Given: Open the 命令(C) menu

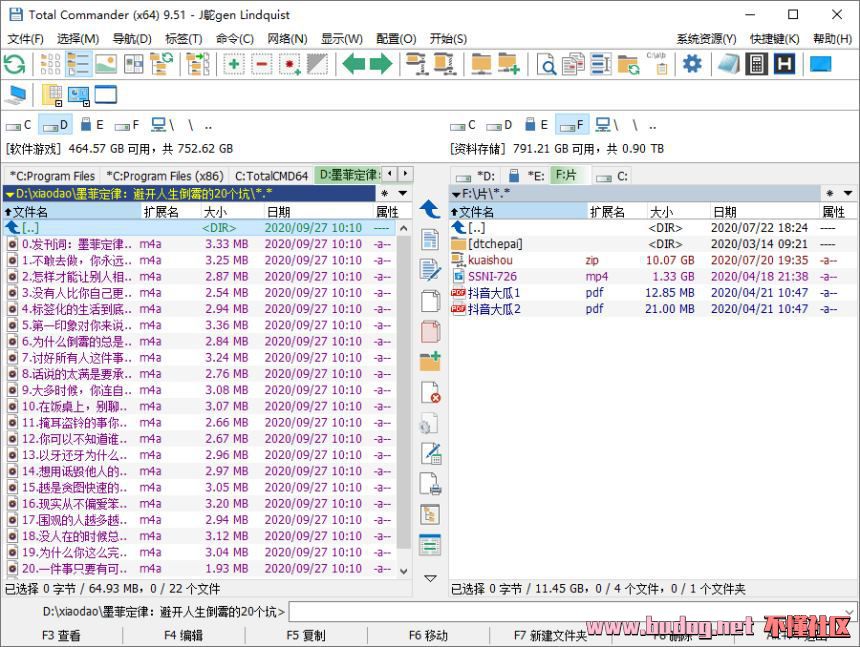Looking at the screenshot, I should (x=235, y=38).
